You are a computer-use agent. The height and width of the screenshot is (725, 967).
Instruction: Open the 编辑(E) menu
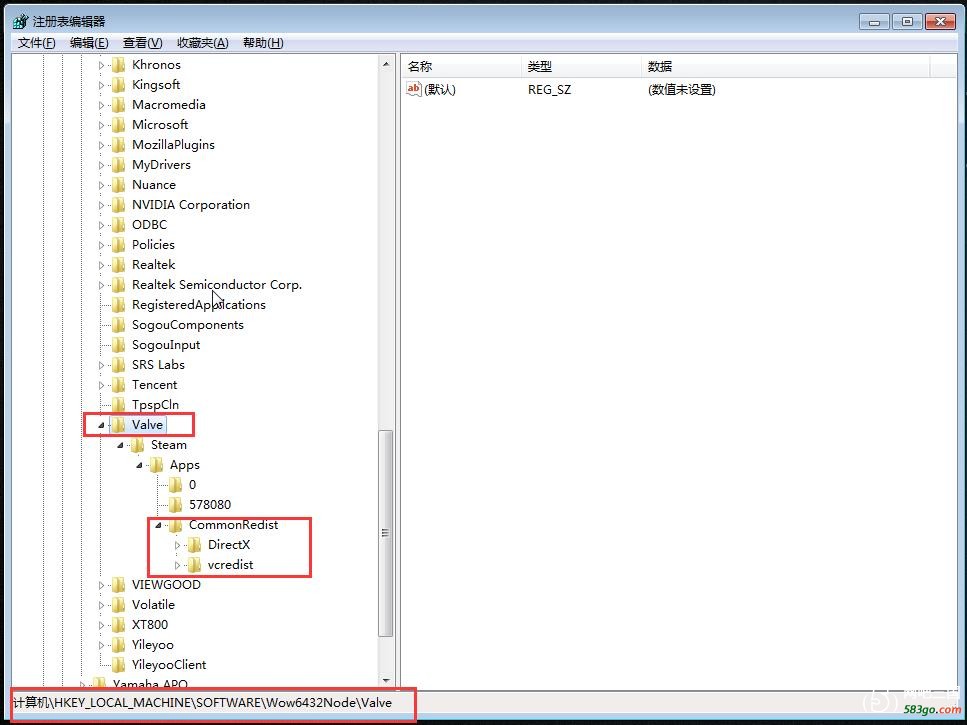coord(89,43)
